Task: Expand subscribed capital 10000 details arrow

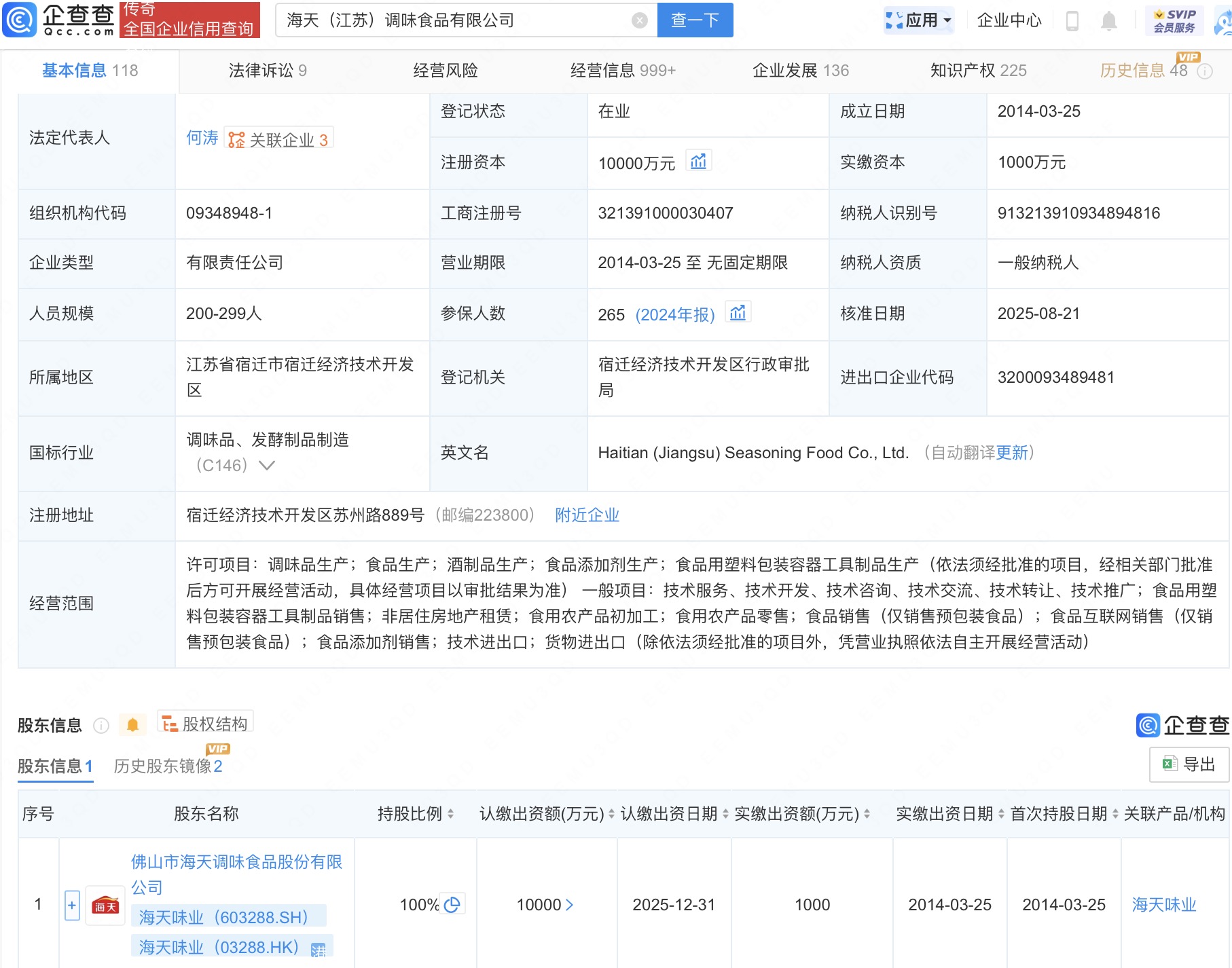Action: point(569,905)
